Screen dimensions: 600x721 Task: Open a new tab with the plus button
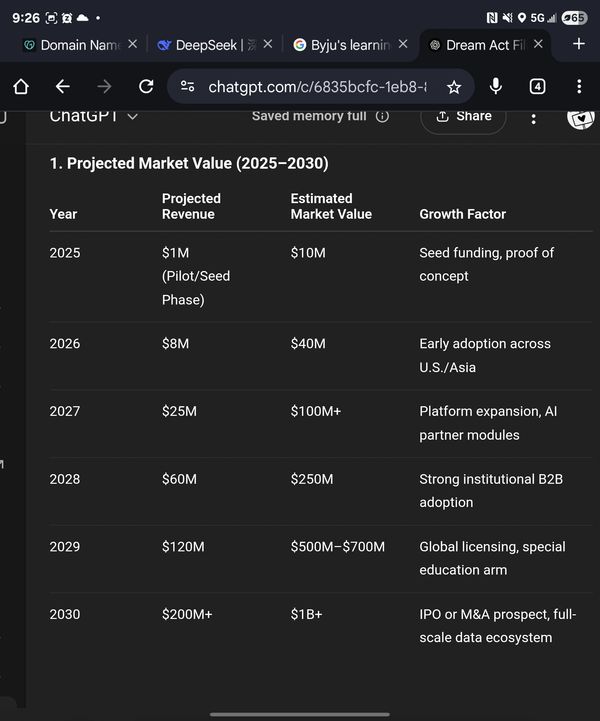click(579, 44)
